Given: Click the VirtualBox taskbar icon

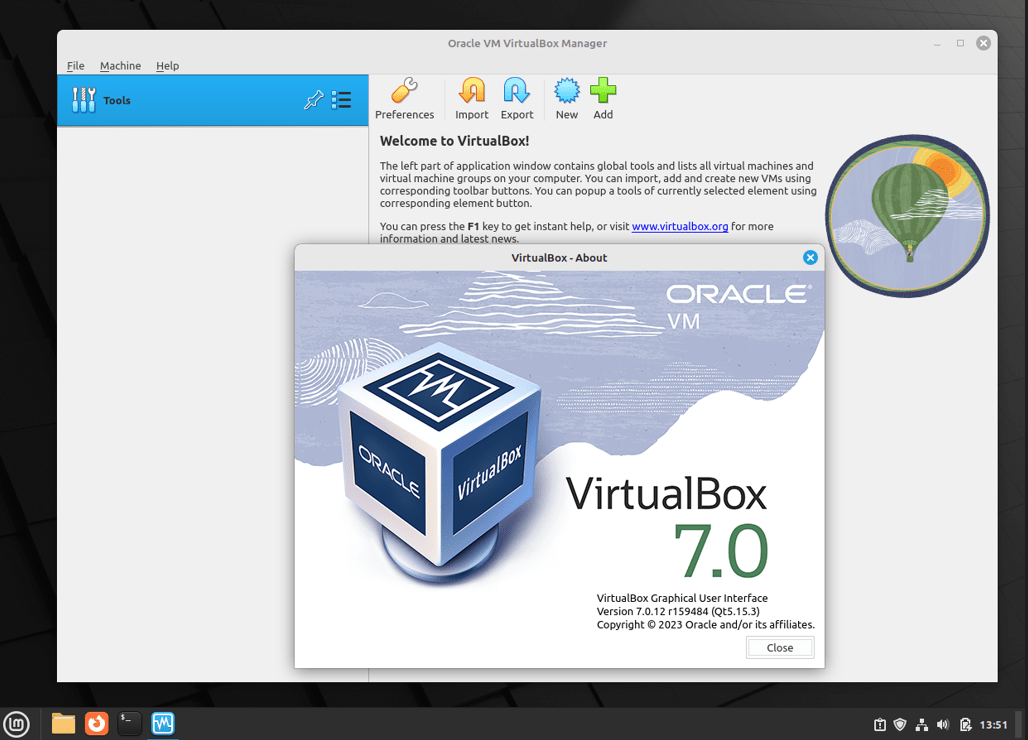Looking at the screenshot, I should [x=163, y=724].
